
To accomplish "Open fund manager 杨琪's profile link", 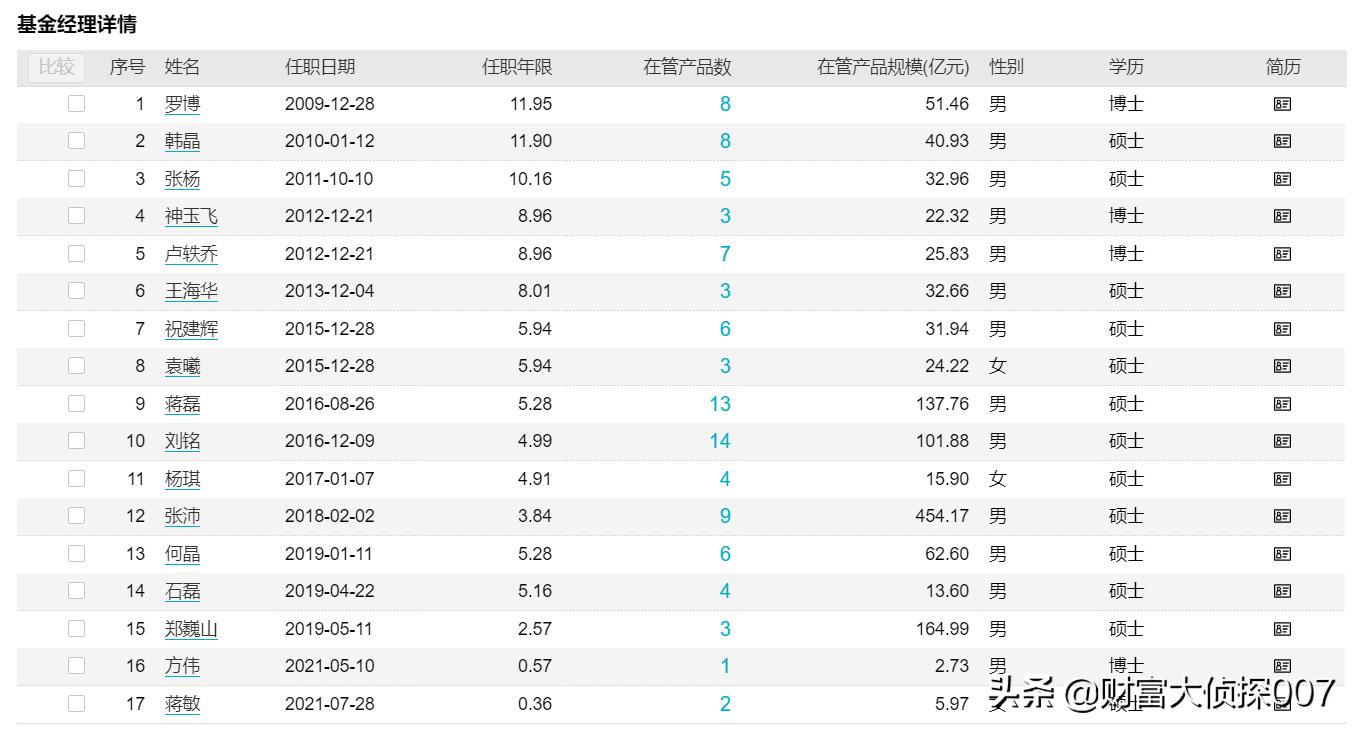I will [x=182, y=478].
